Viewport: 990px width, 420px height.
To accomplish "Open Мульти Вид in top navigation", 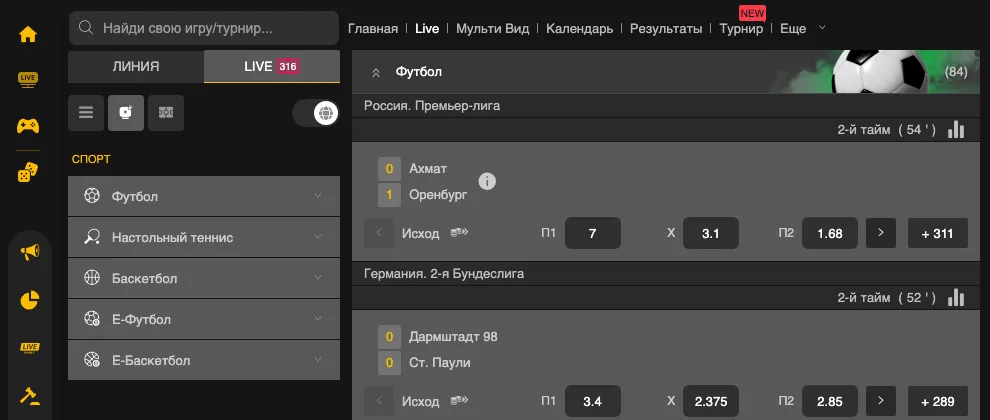I will tap(492, 28).
